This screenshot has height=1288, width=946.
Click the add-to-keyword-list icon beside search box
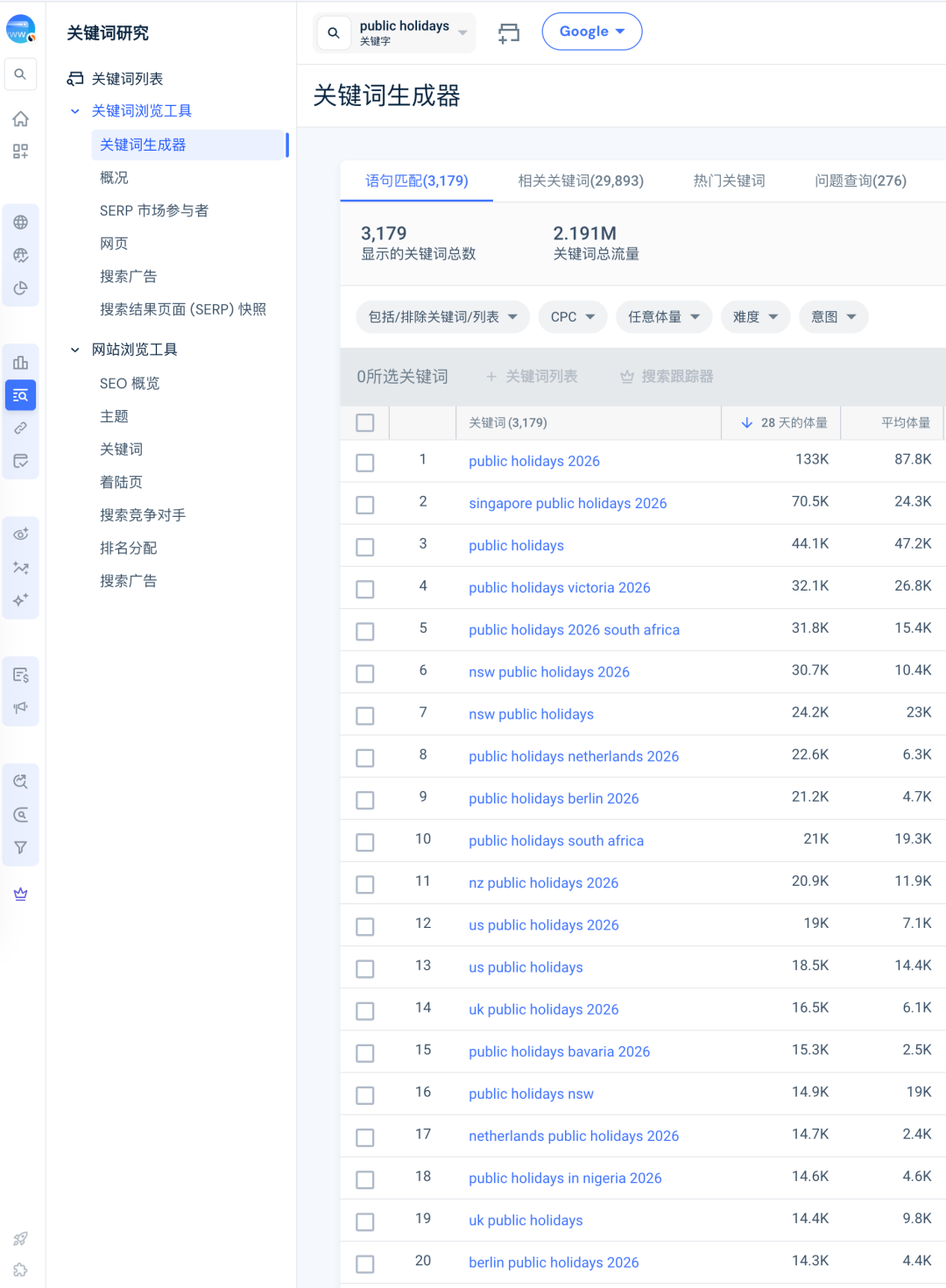pyautogui.click(x=509, y=33)
